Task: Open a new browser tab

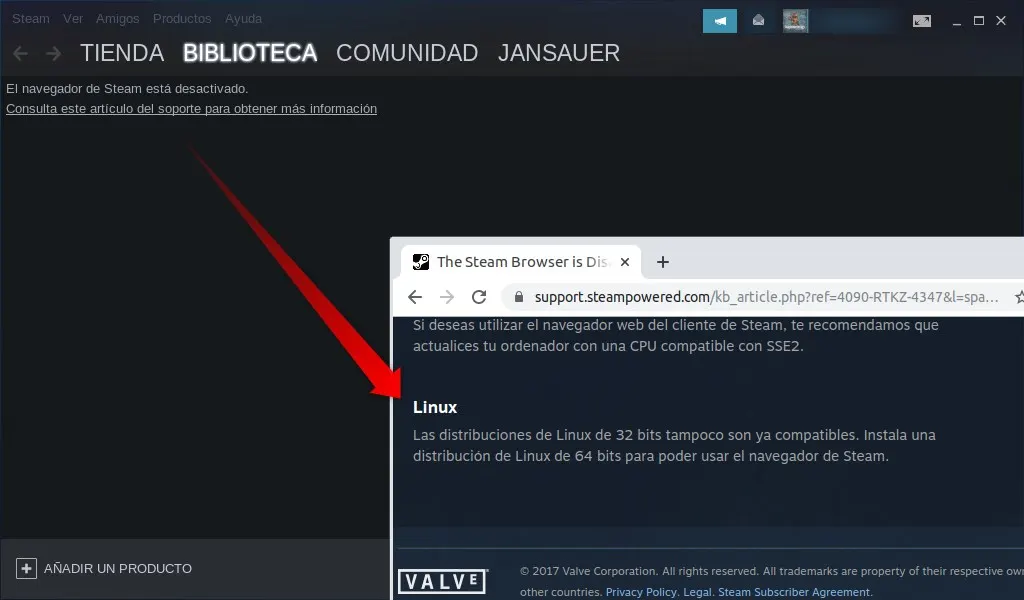Action: [663, 262]
